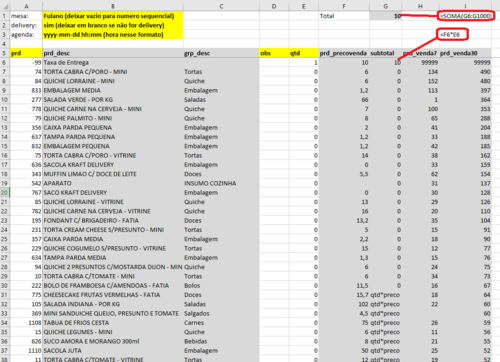Click qtd cell for Taxa de Entrega
500x362 pixels.
304,63
